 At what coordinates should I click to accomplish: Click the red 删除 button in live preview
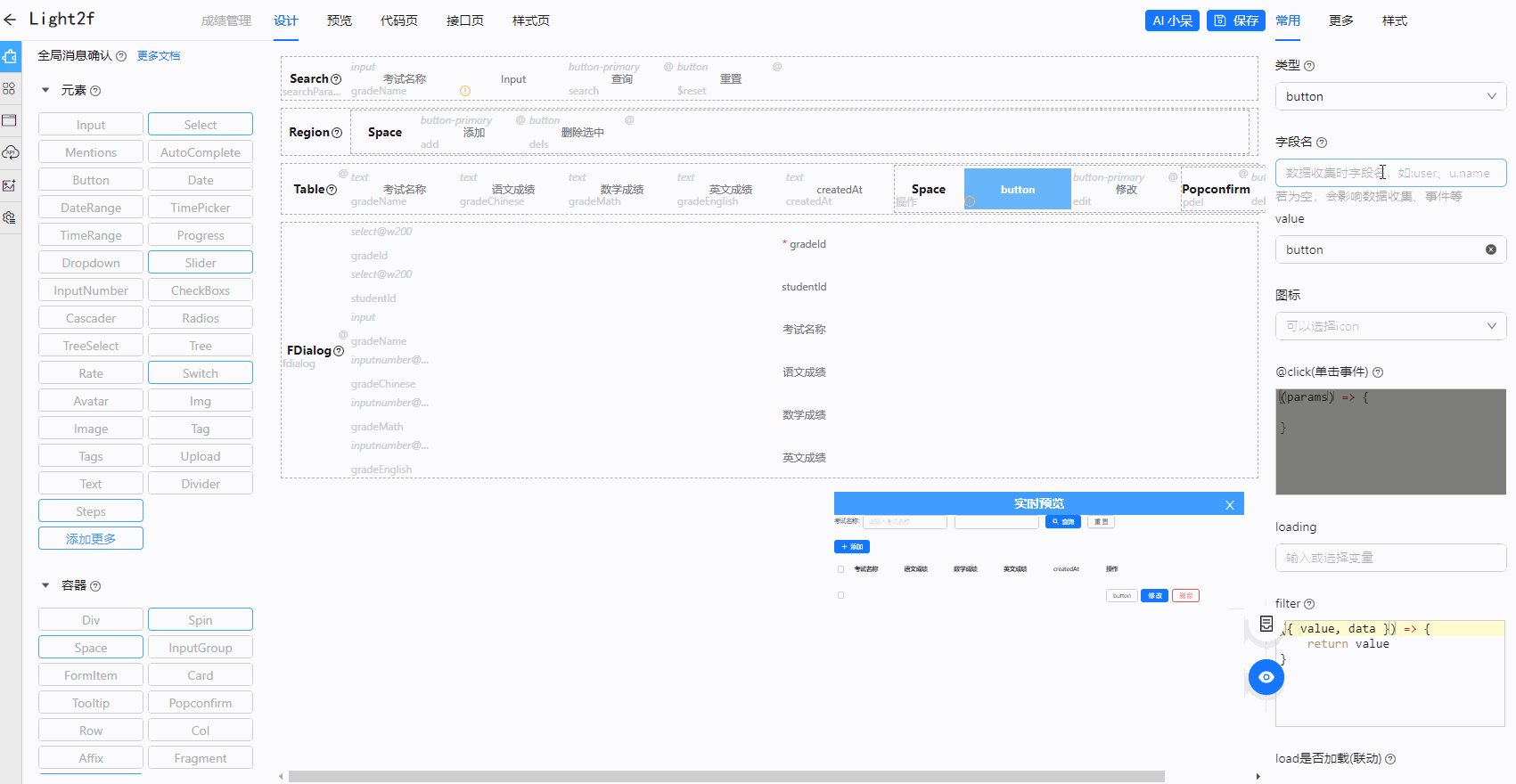tap(1185, 596)
